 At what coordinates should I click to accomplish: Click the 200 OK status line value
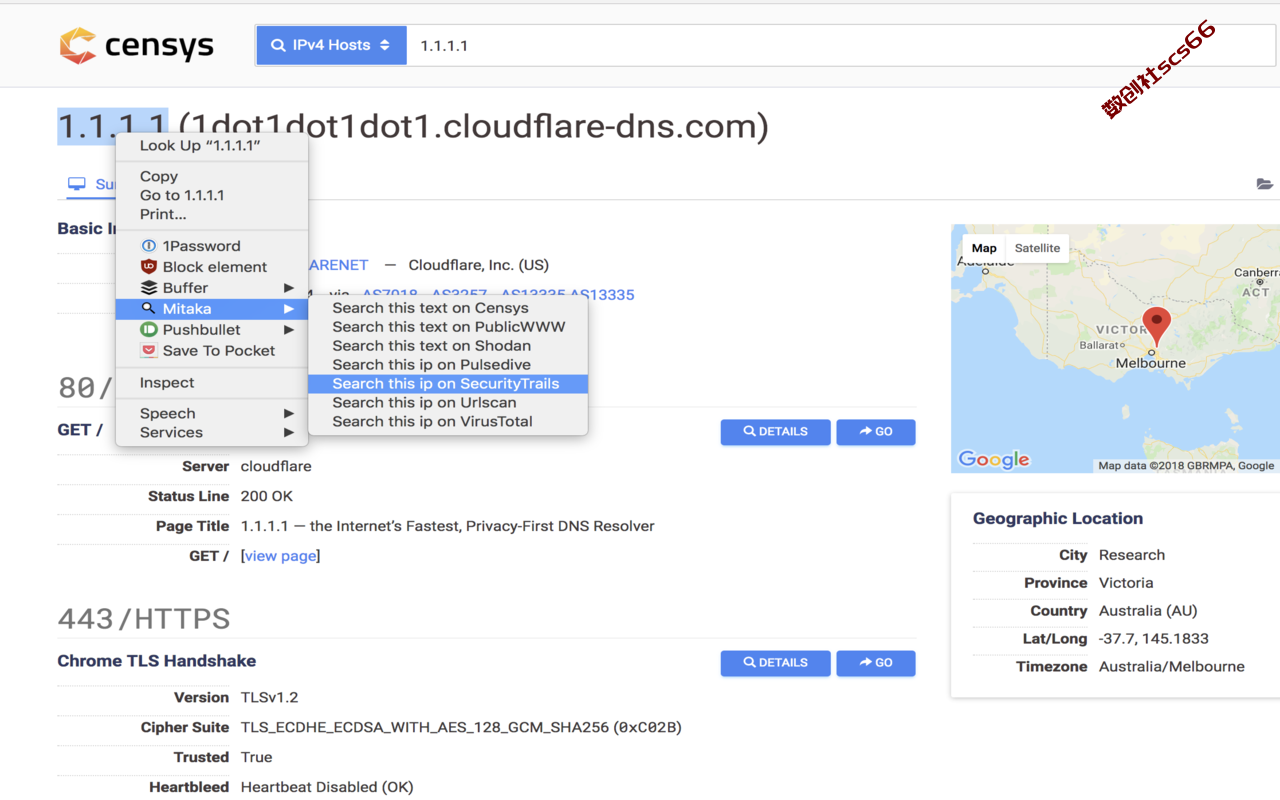click(267, 496)
